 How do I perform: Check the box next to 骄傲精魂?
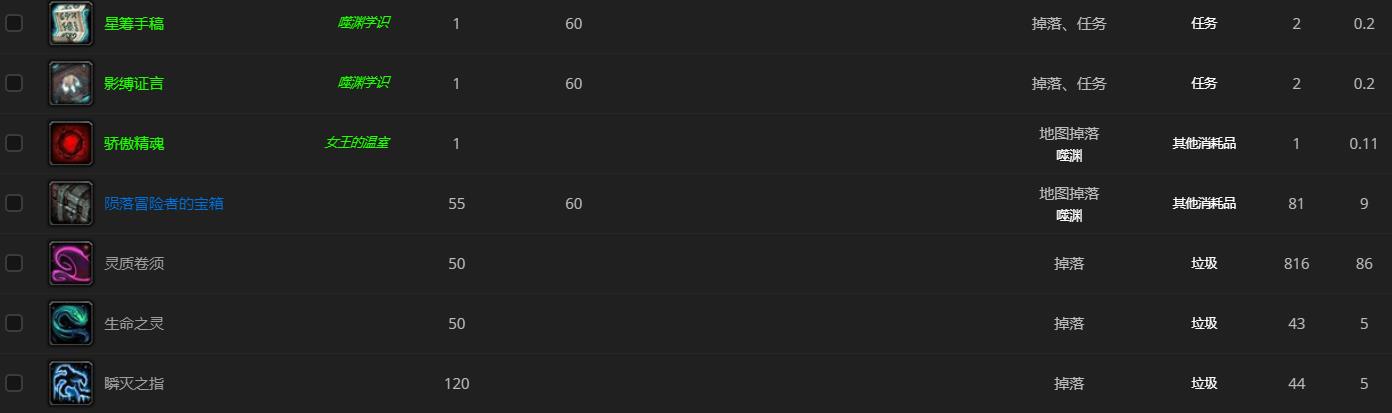click(x=14, y=142)
